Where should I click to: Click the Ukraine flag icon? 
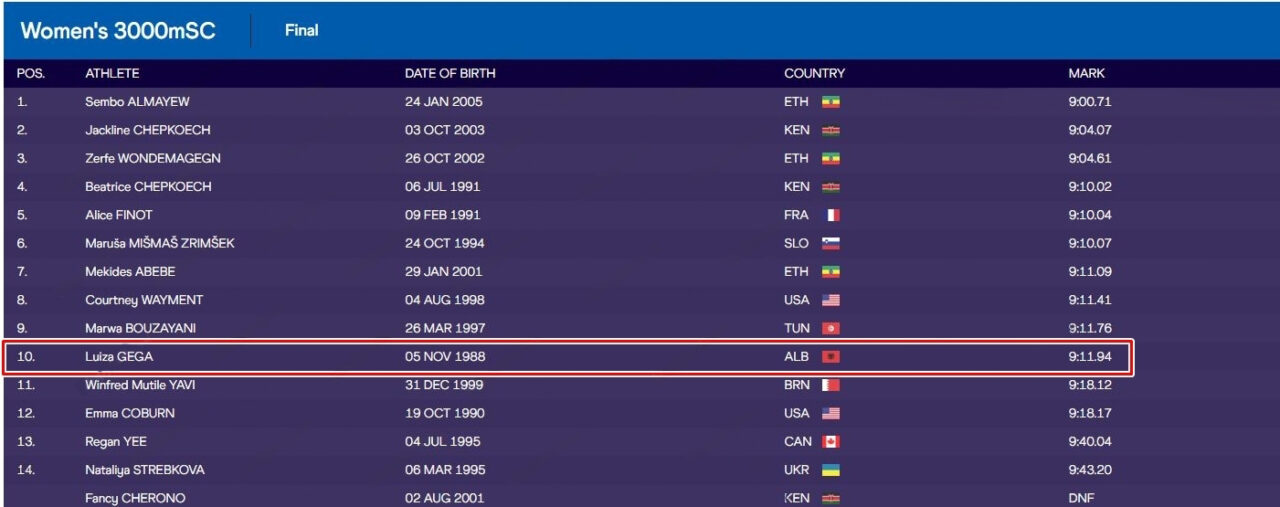point(830,470)
